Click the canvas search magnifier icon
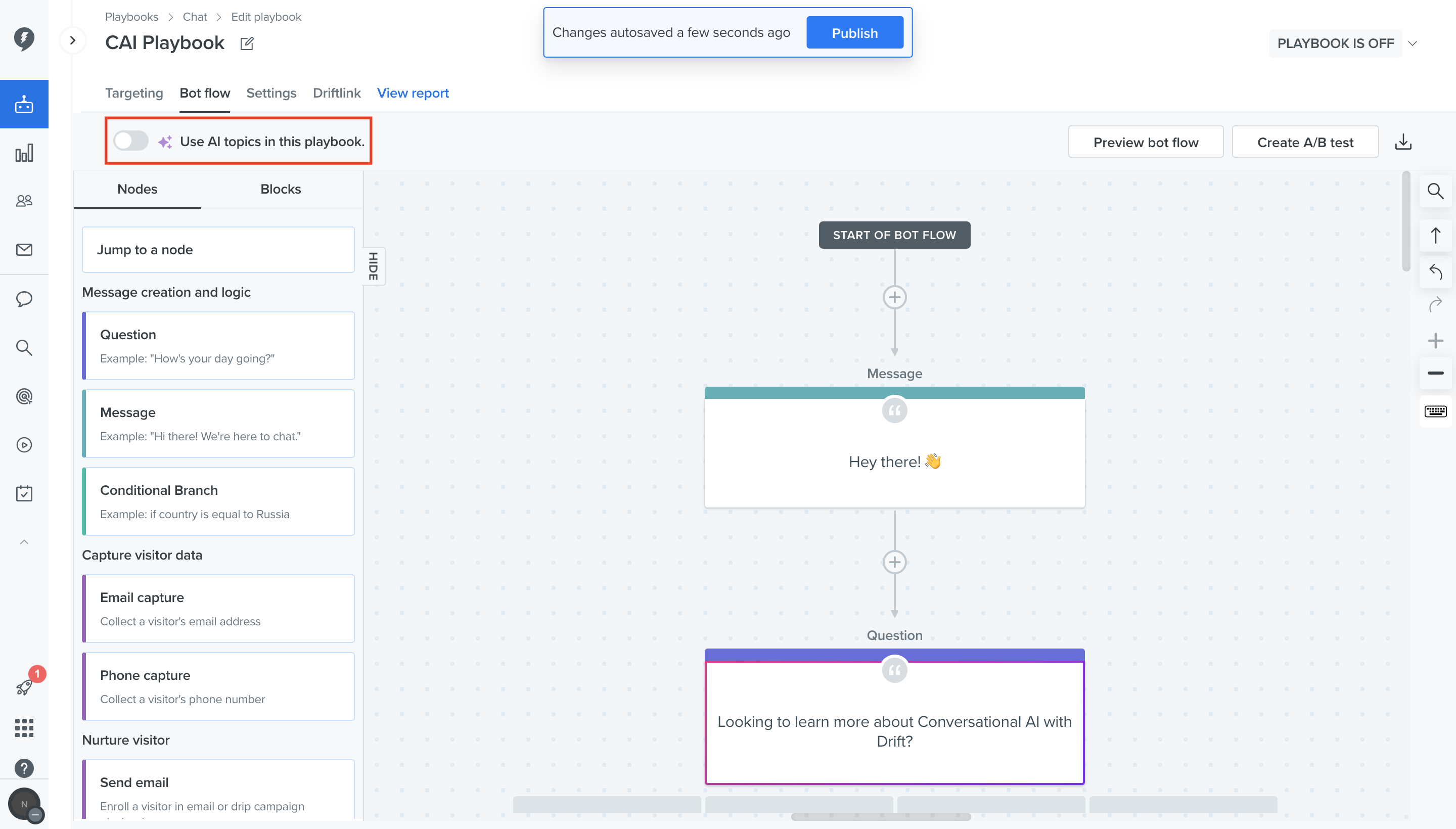The height and width of the screenshot is (829, 1456). tap(1435, 191)
